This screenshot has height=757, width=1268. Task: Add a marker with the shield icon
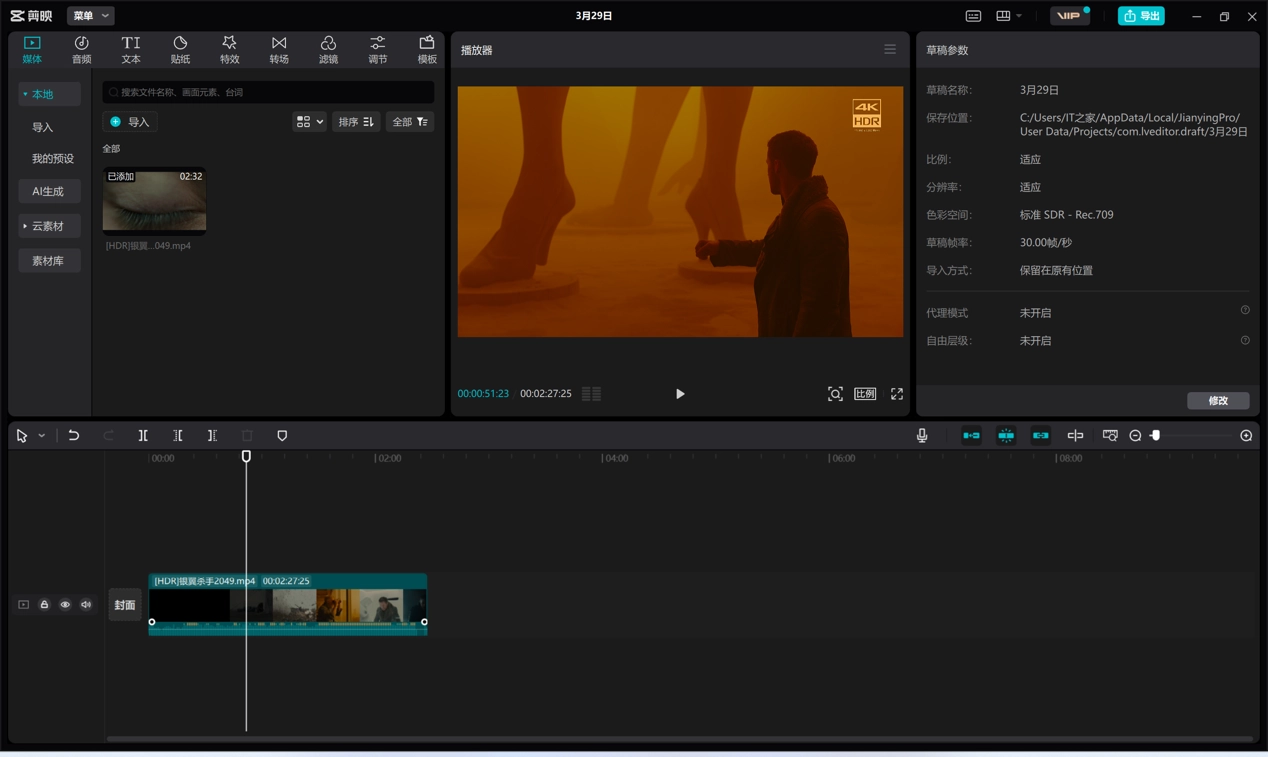pyautogui.click(x=282, y=436)
